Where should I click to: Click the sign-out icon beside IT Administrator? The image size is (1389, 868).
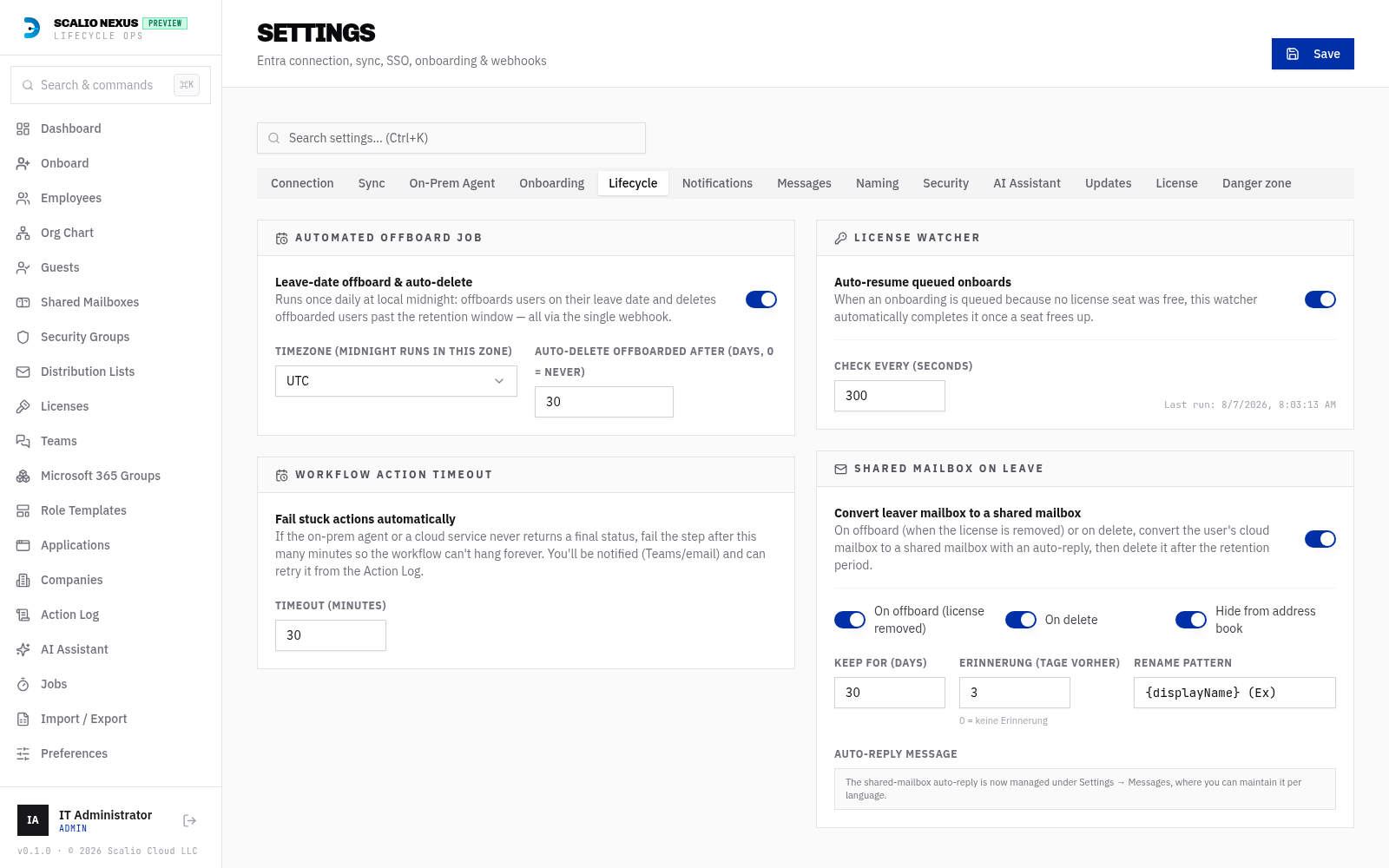[190, 820]
